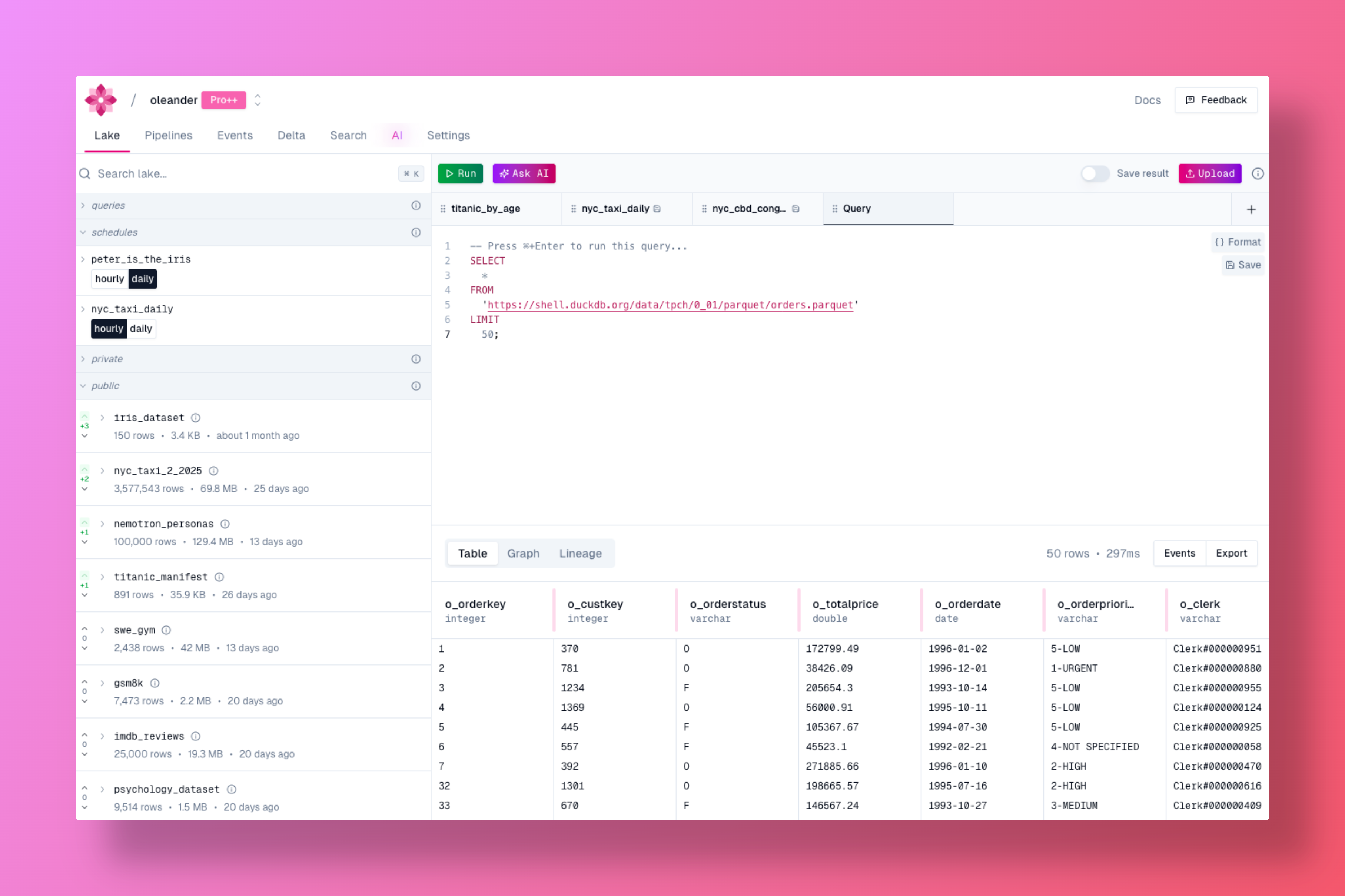This screenshot has width=1345, height=896.
Task: Run the query with Run button
Action: [x=460, y=174]
